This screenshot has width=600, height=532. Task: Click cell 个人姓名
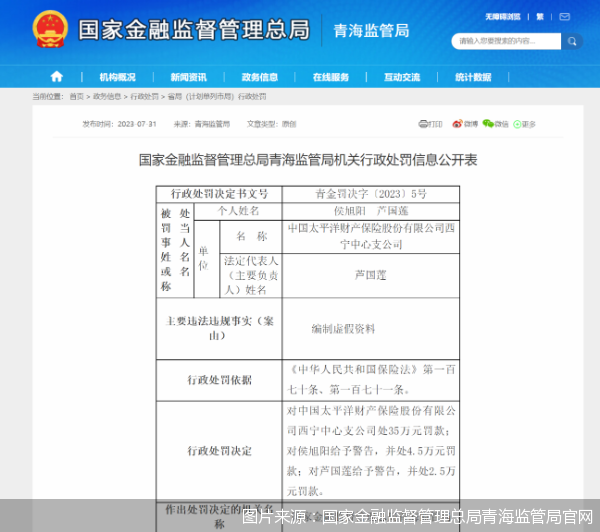(x=238, y=211)
